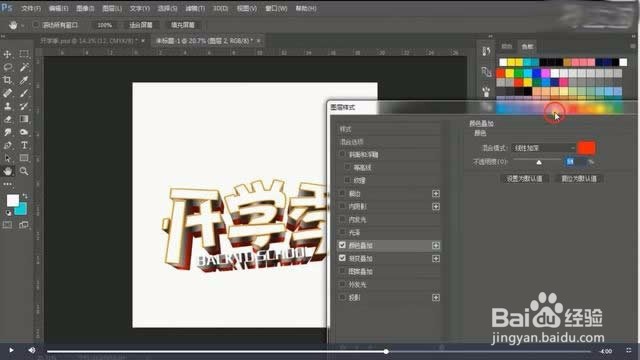Click the 100% zoom button
Image resolution: width=640 pixels, height=360 pixels.
coord(104,25)
